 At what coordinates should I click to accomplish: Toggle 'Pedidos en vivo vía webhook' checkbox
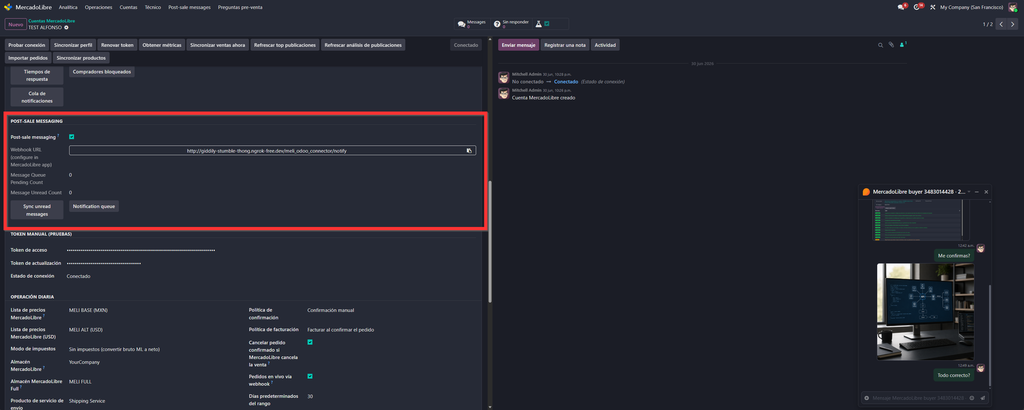click(310, 376)
